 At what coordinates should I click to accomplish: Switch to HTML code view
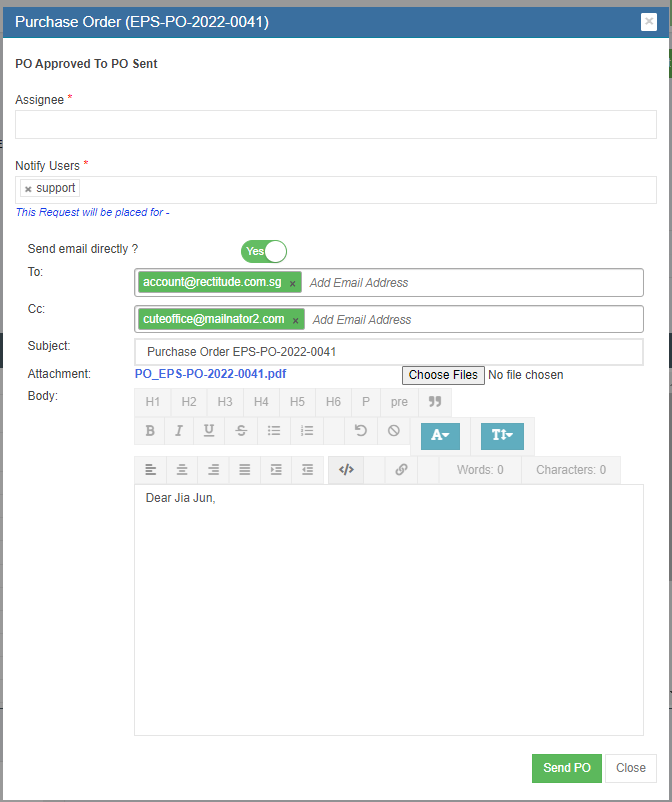[x=346, y=469]
